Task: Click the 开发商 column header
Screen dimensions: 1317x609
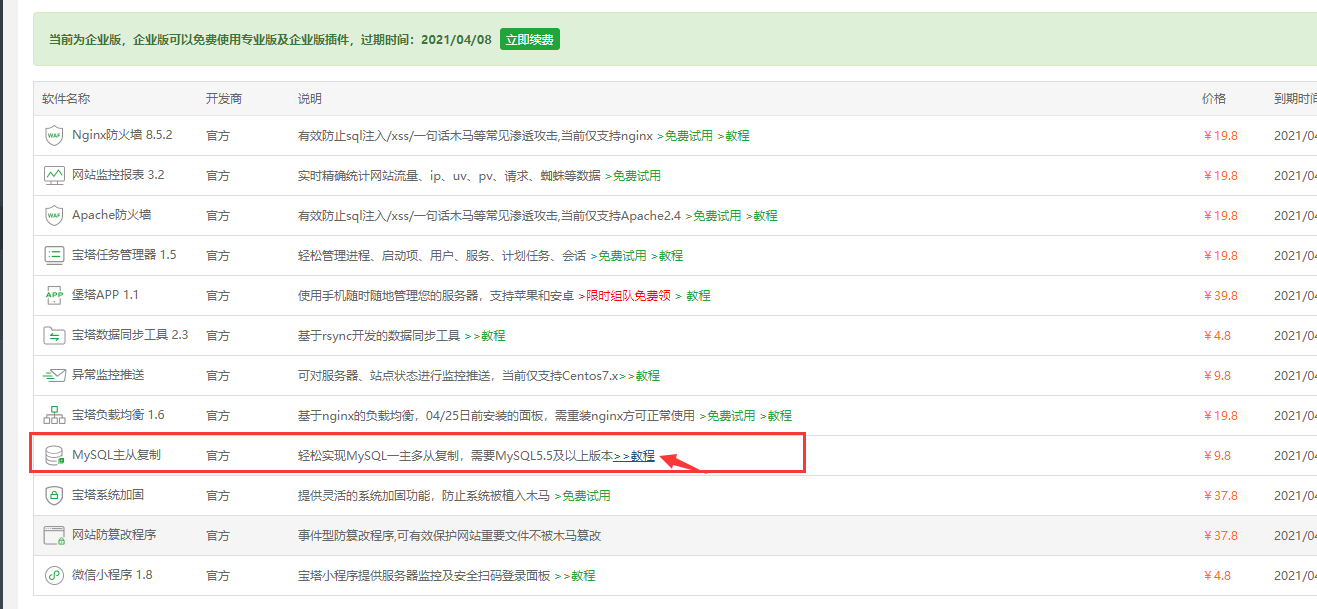Action: (224, 99)
